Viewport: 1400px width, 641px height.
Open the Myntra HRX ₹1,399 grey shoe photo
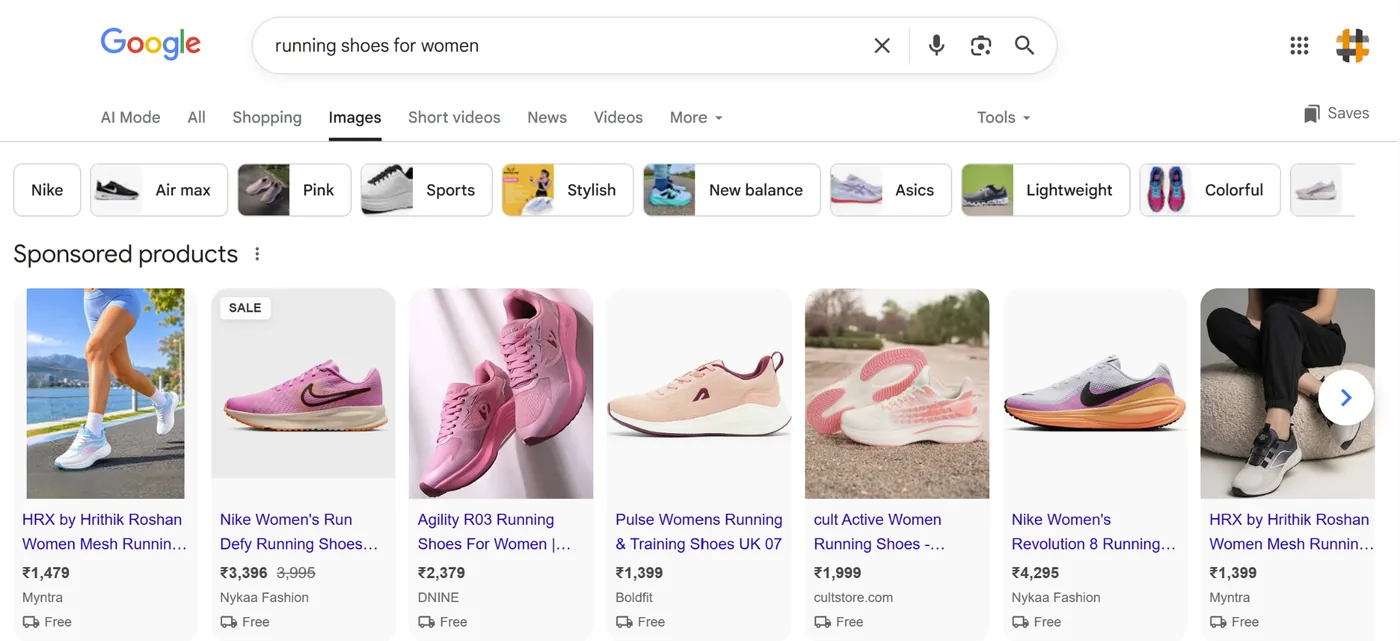tap(1288, 393)
